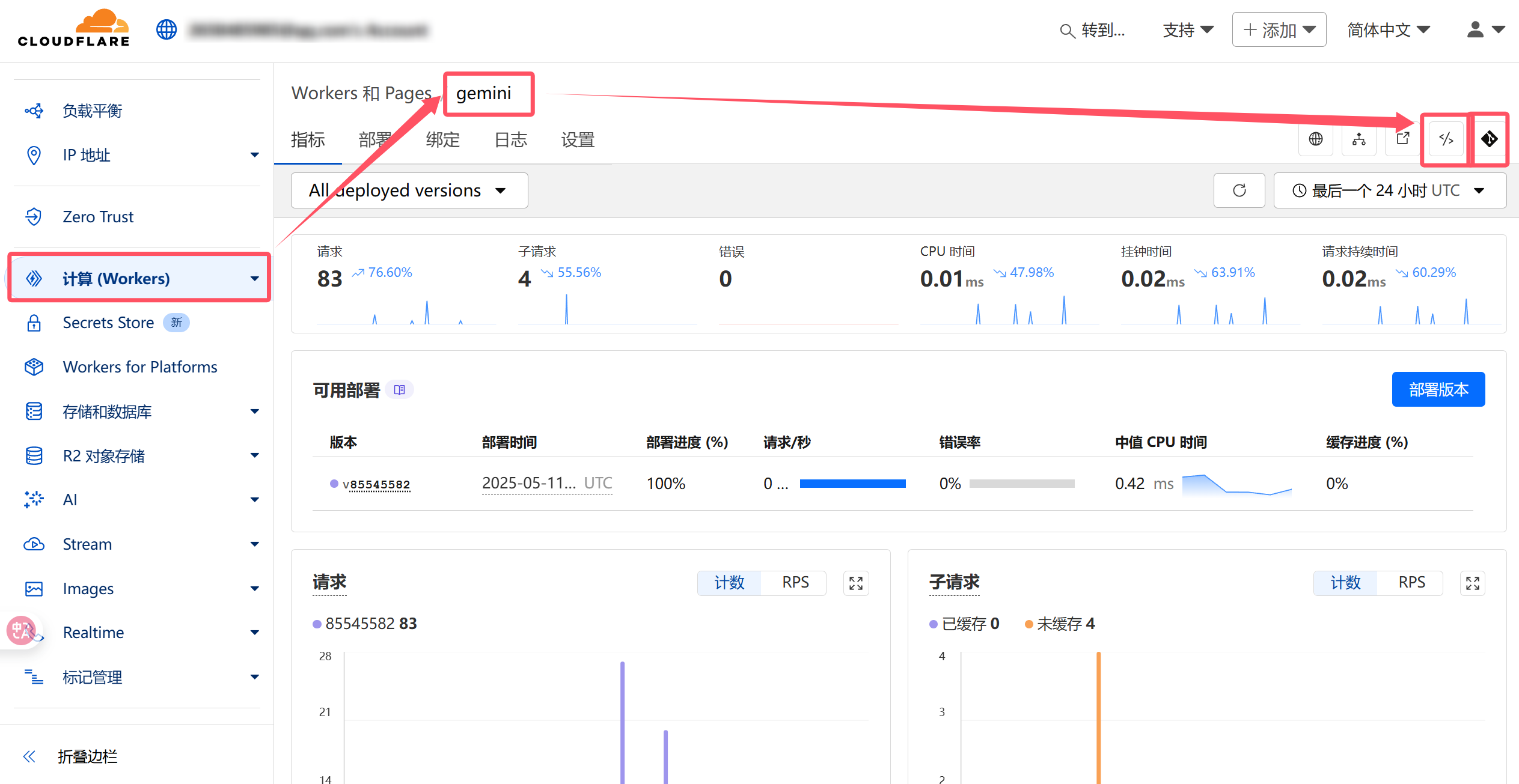This screenshot has height=784, width=1519.
Task: Expand the AI section arrow
Action: (255, 499)
